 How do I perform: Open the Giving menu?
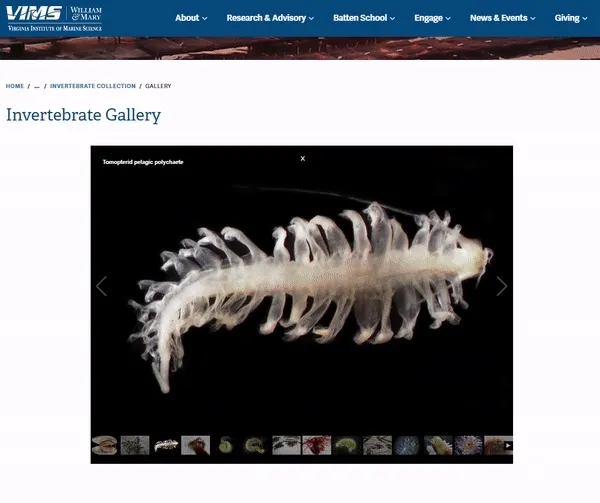coord(571,18)
